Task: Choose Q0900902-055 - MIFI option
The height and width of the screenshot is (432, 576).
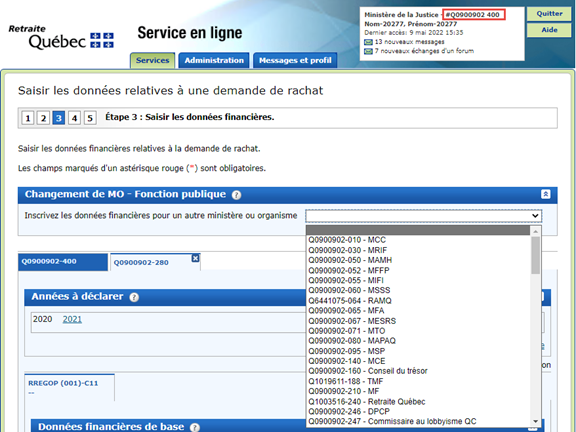Action: [x=418, y=280]
